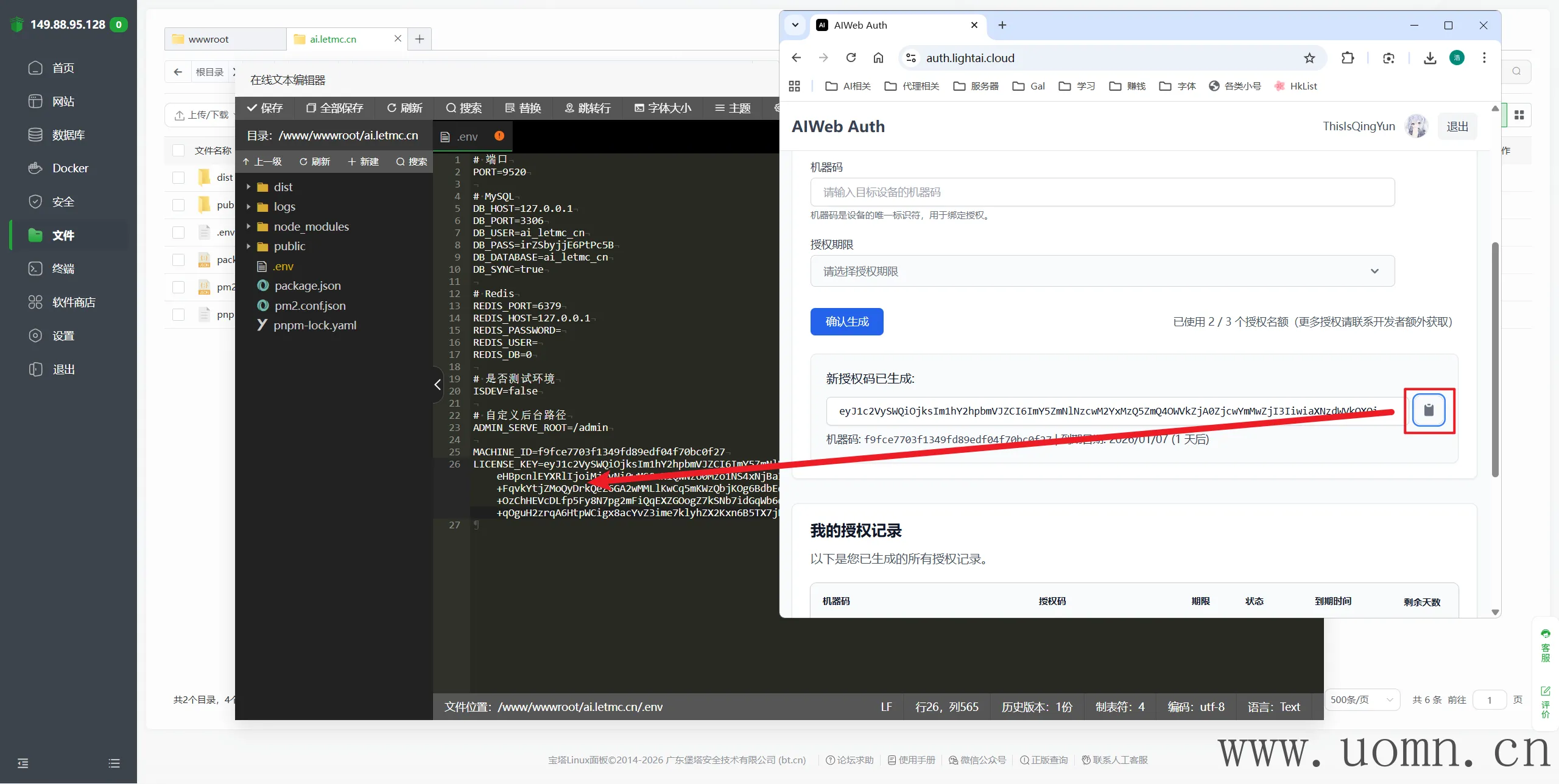Open the 500条/页 page size dropdown
The height and width of the screenshot is (784, 1559).
1361,700
